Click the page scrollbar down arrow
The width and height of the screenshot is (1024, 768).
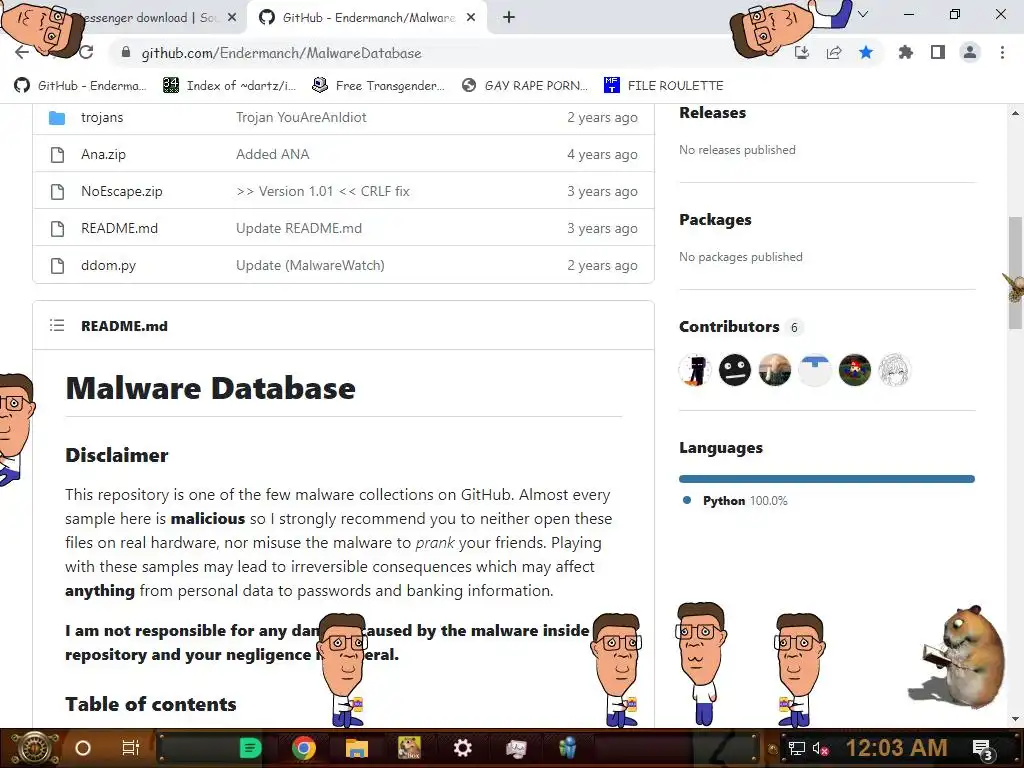point(1016,719)
